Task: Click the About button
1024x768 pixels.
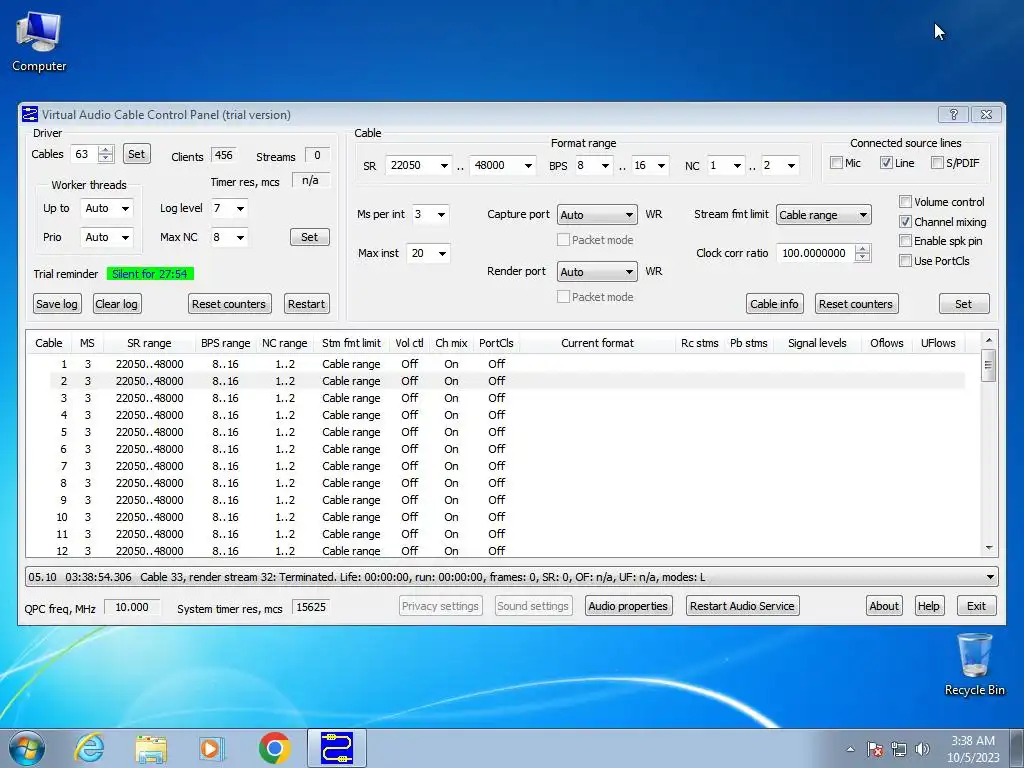Action: [884, 606]
